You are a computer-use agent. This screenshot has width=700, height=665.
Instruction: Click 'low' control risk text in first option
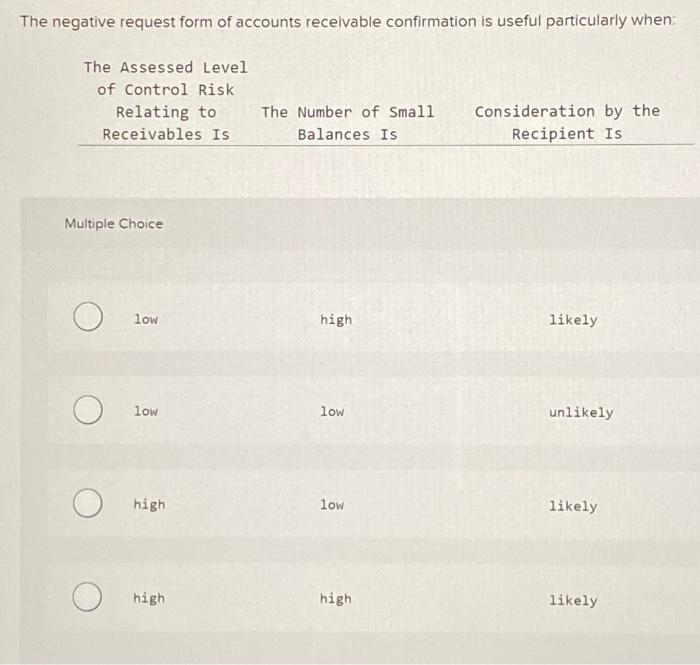pos(146,319)
